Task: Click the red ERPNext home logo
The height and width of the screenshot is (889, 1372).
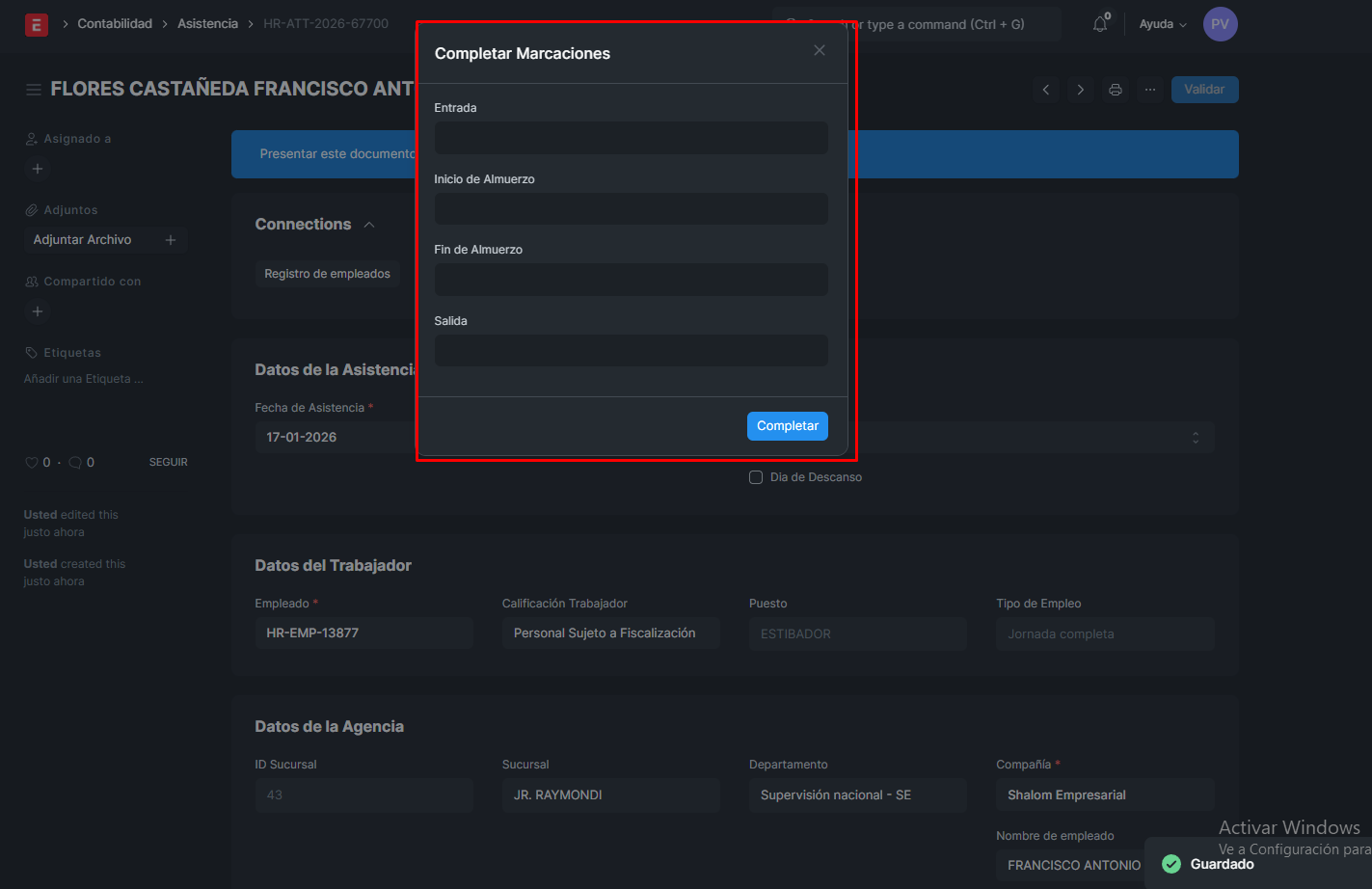Action: point(37,24)
